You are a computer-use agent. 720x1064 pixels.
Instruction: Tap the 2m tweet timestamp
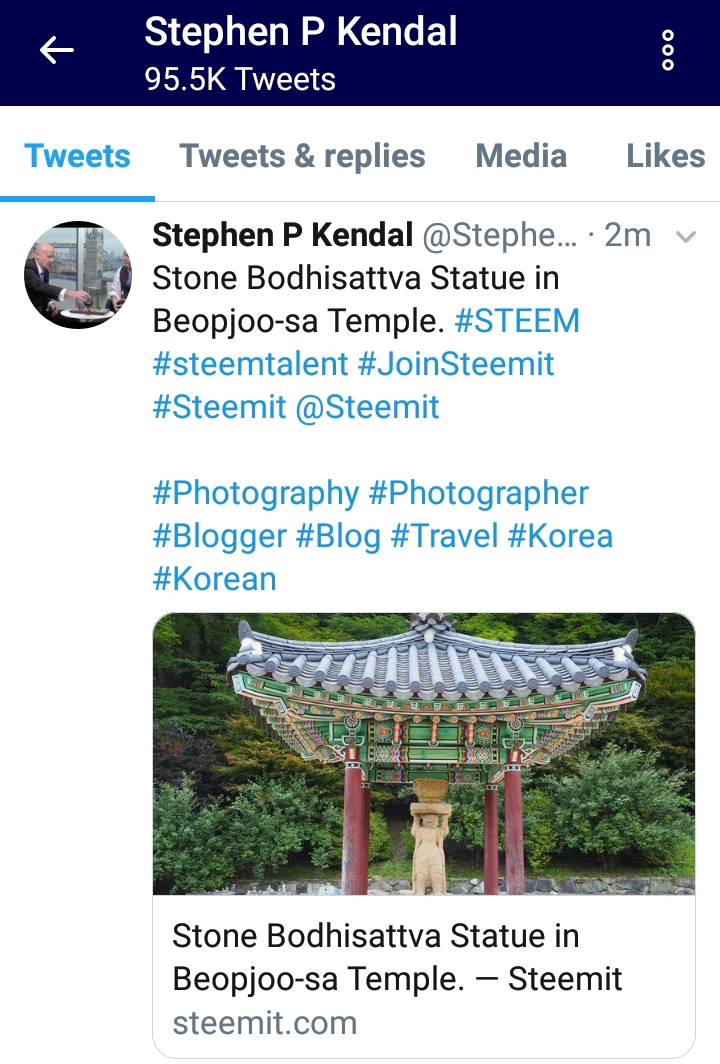click(x=628, y=235)
